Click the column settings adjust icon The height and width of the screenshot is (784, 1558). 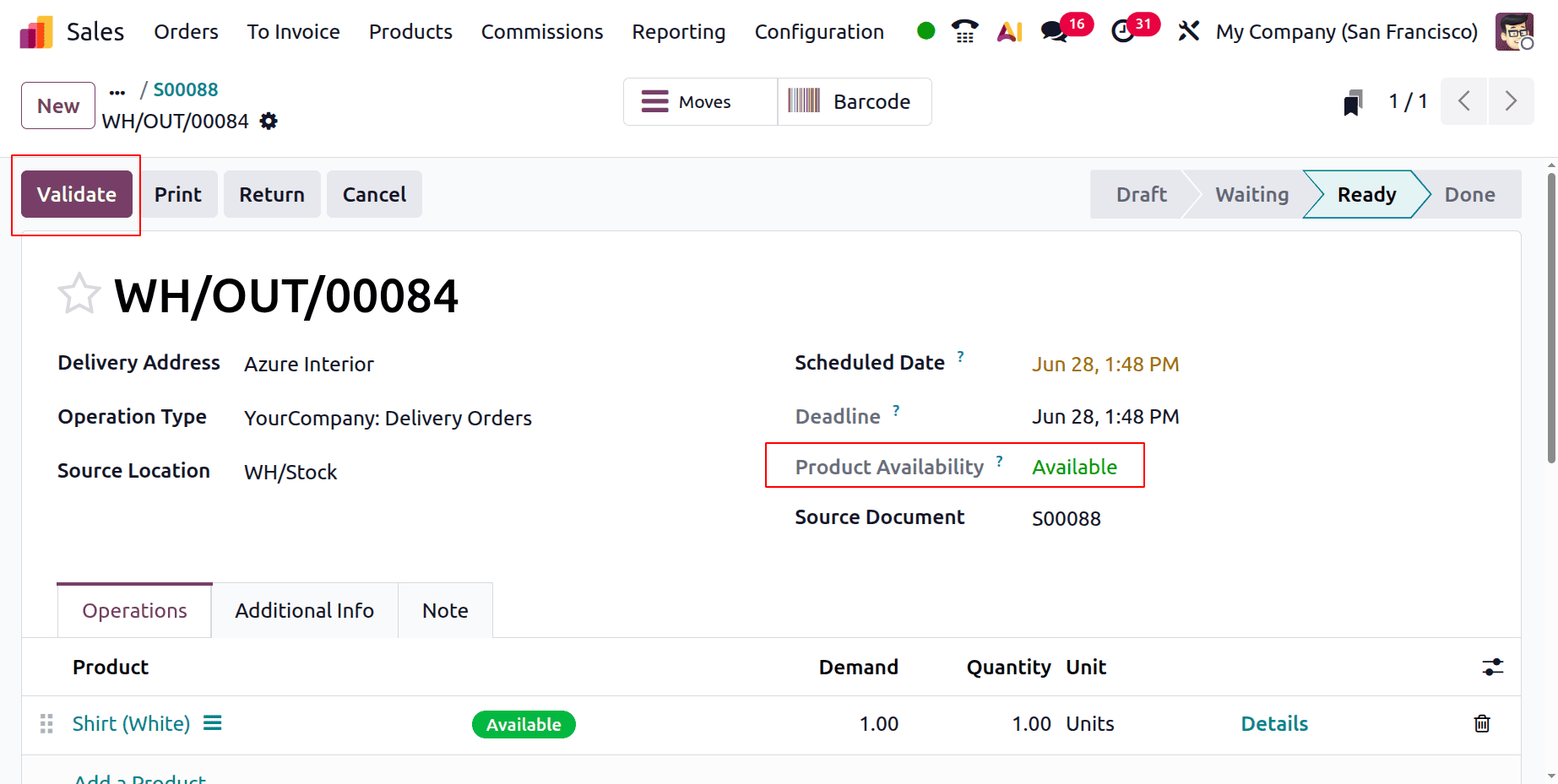point(1492,667)
